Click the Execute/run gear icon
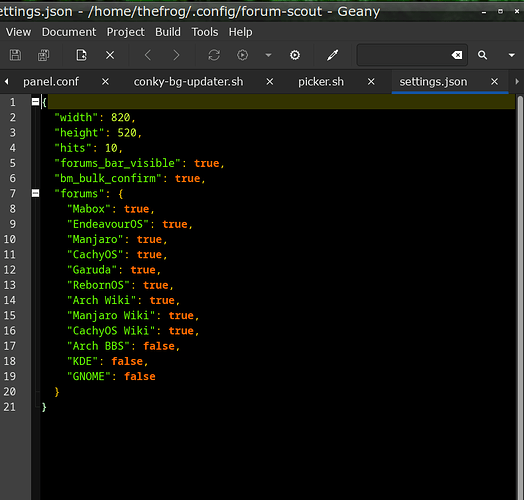Viewport: 524px width, 500px height. [x=295, y=55]
